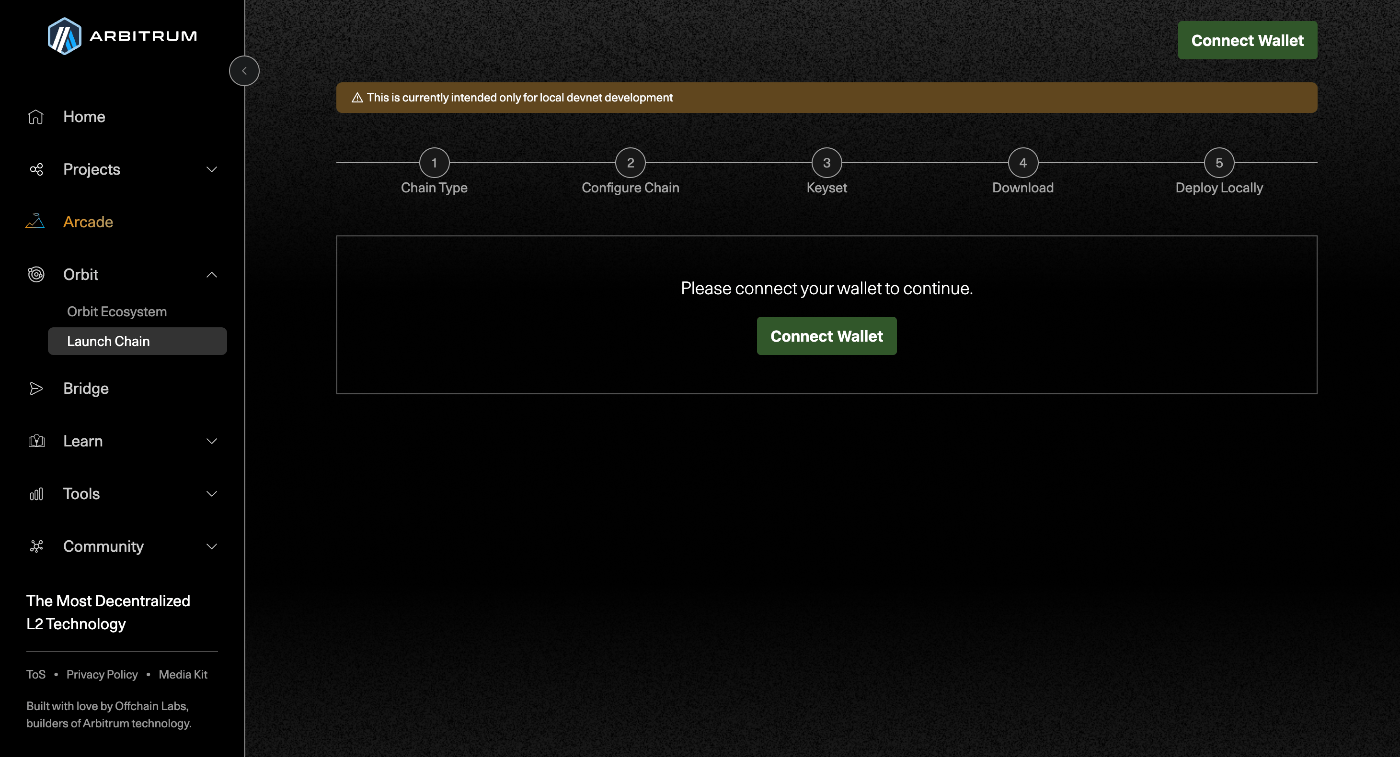Screen dimensions: 1400x757
Task: Click the Projects menu label
Action: coord(91,170)
